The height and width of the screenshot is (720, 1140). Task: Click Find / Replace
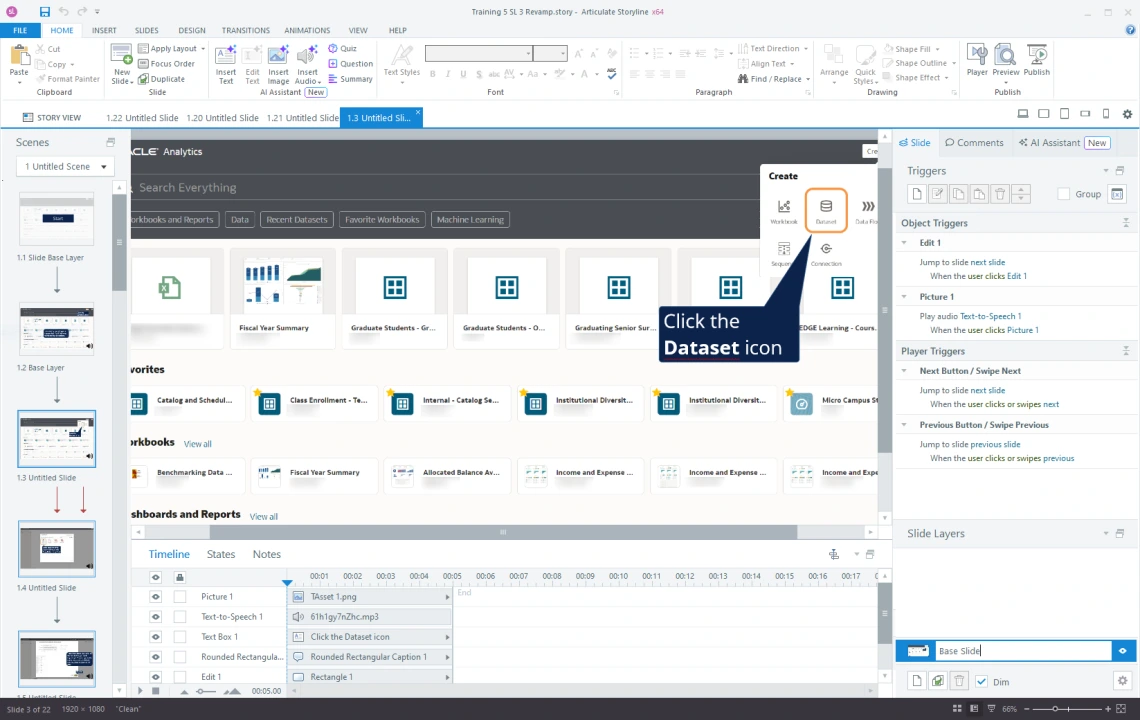click(x=774, y=79)
